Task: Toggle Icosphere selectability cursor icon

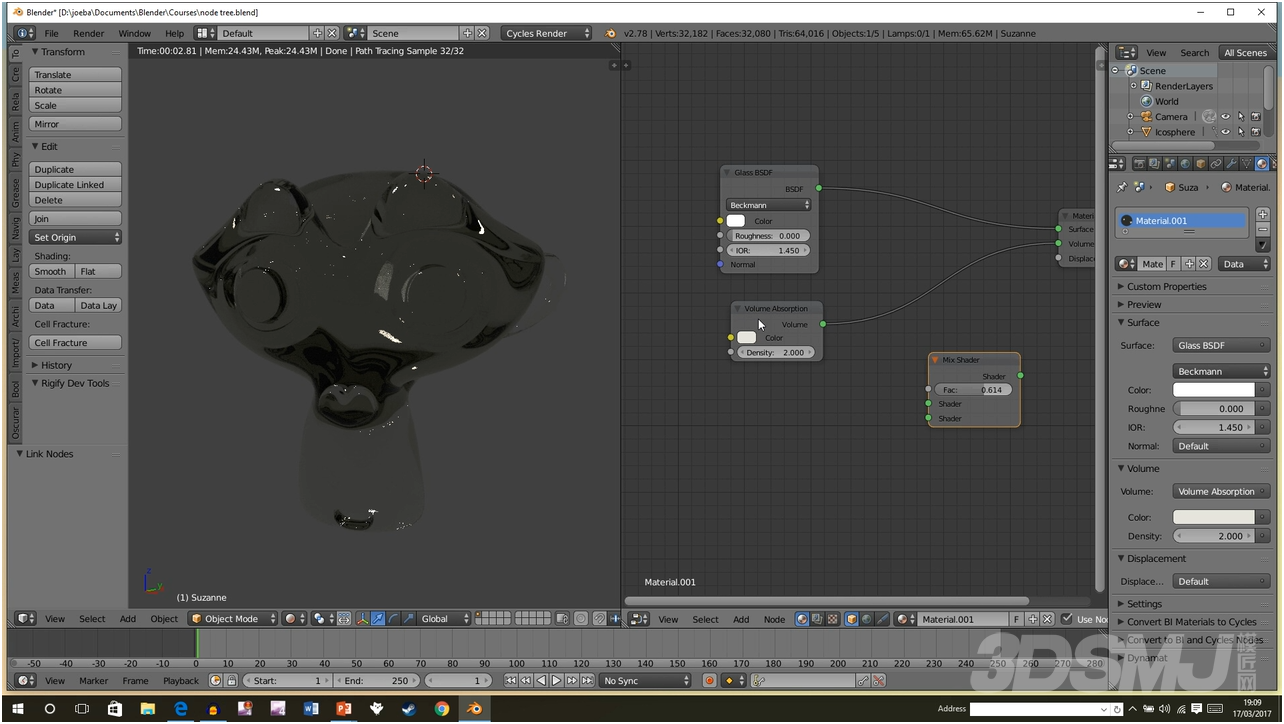Action: coord(1241,132)
